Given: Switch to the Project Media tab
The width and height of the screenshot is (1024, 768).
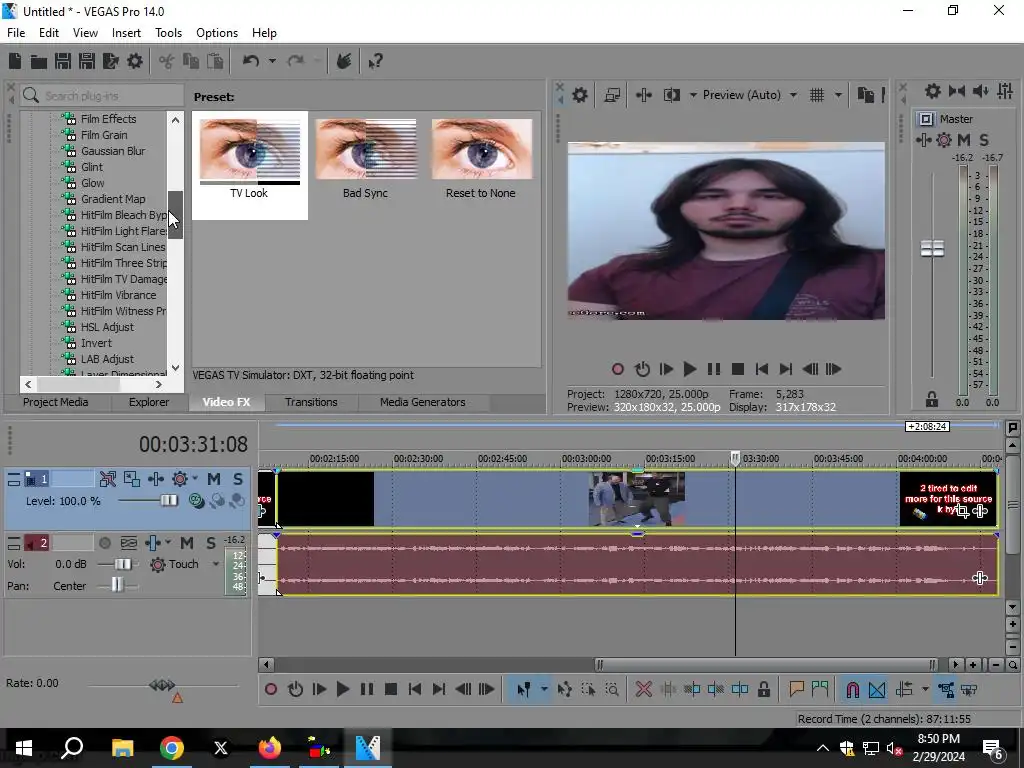Looking at the screenshot, I should [56, 402].
